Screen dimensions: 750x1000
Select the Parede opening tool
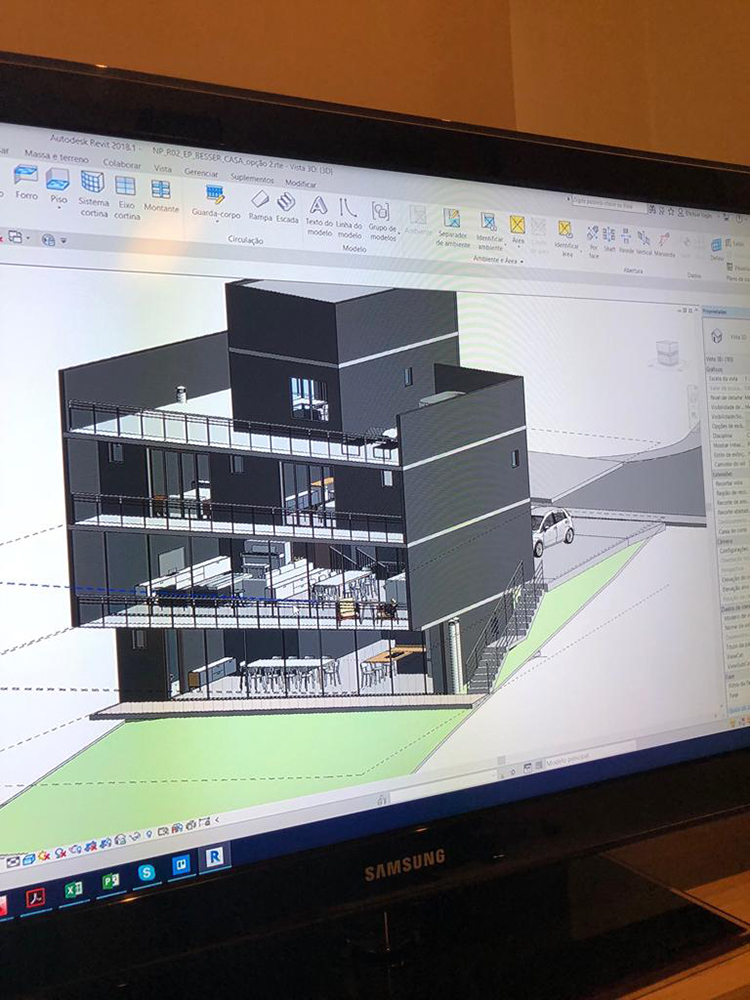[x=626, y=241]
